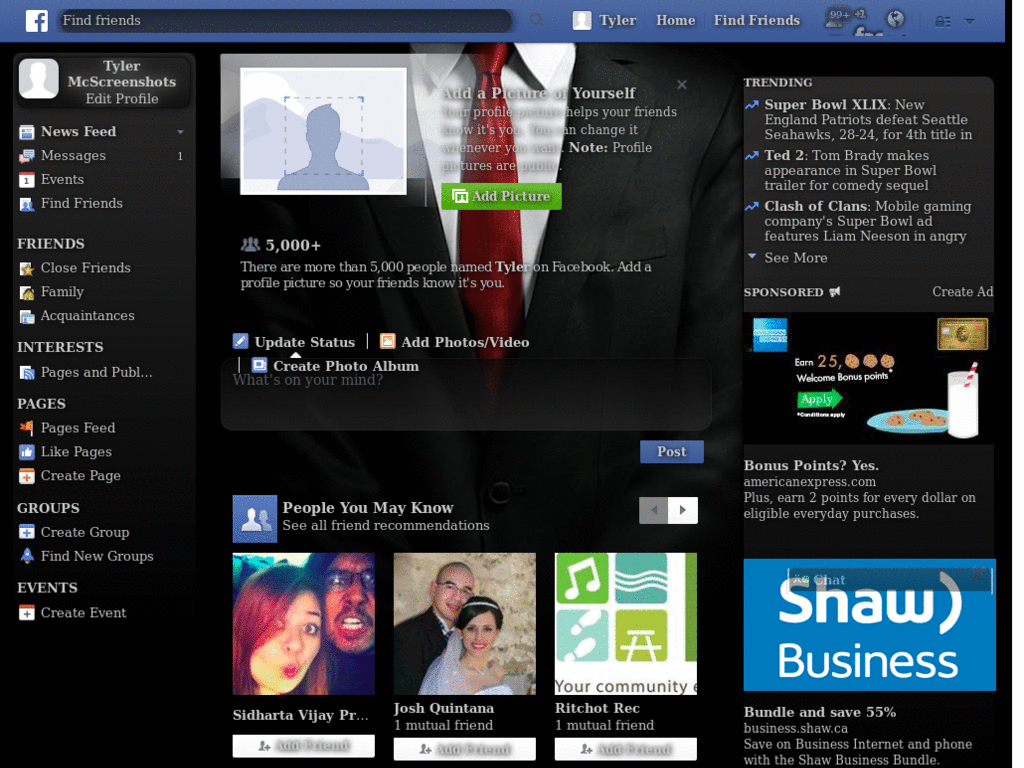The image size is (1024, 768).
Task: Expand trending with See More
Action: click(795, 258)
